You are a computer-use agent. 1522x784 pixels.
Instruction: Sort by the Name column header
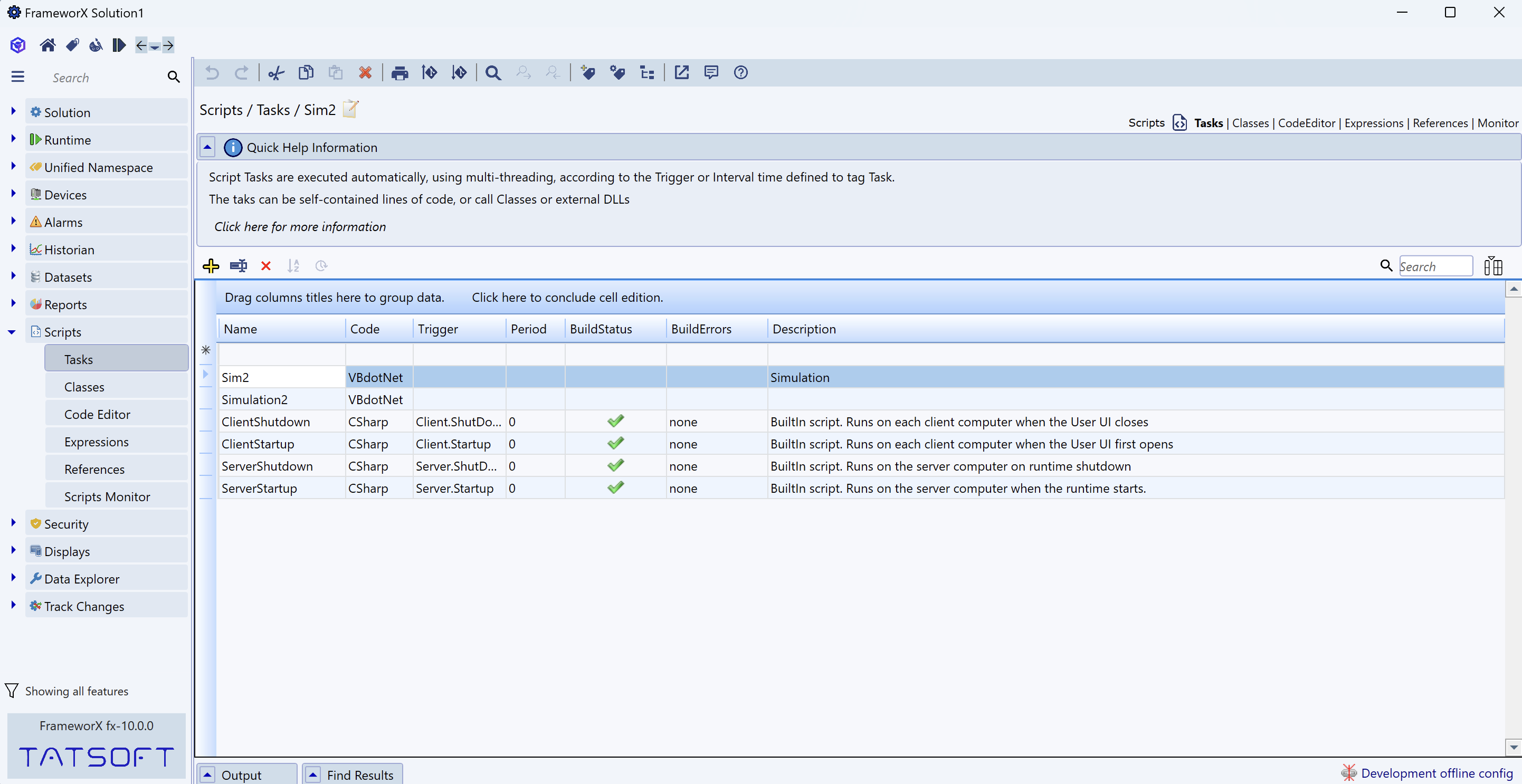point(282,329)
